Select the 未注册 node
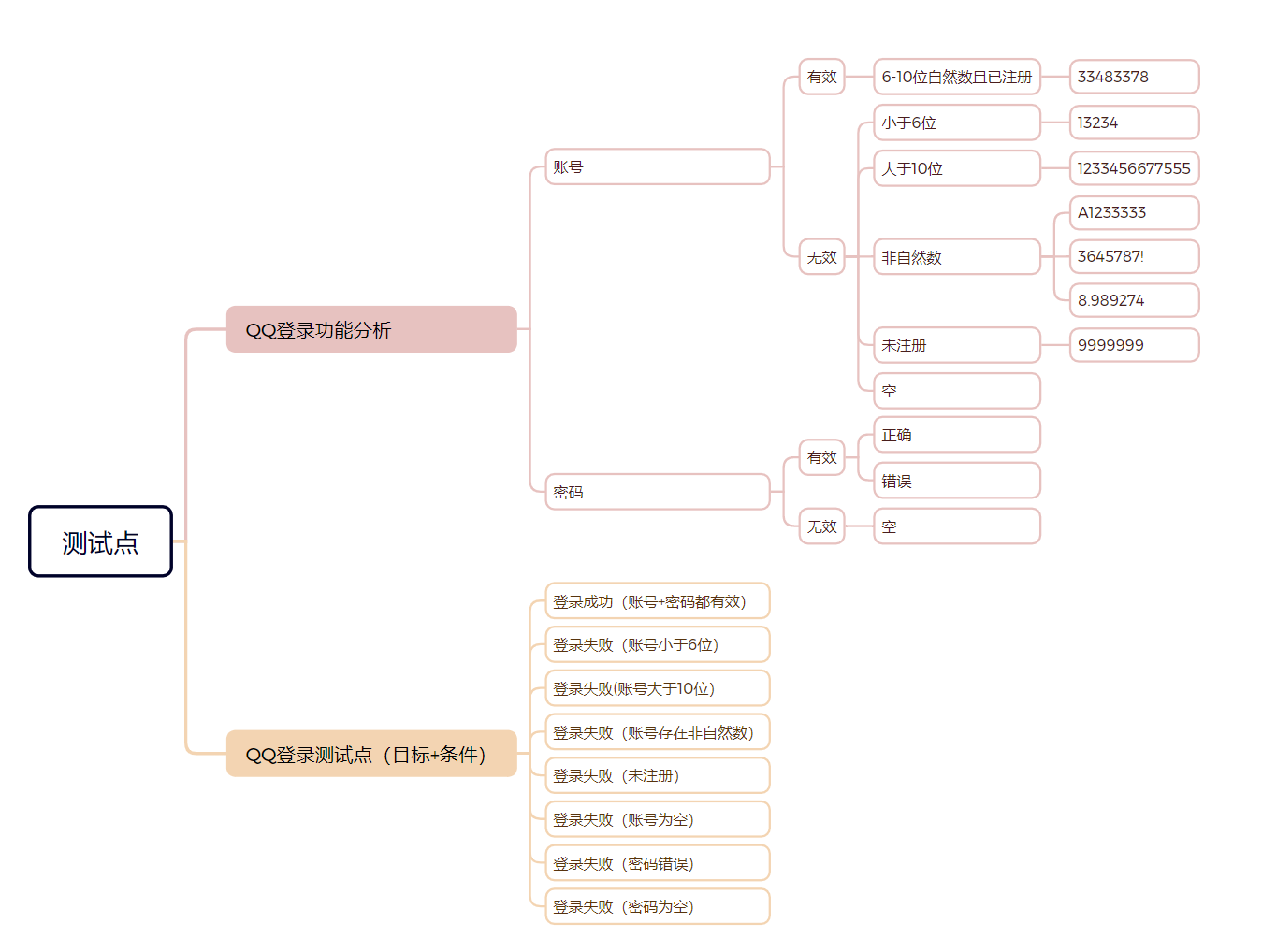This screenshot has height=952, width=1262. (x=957, y=345)
